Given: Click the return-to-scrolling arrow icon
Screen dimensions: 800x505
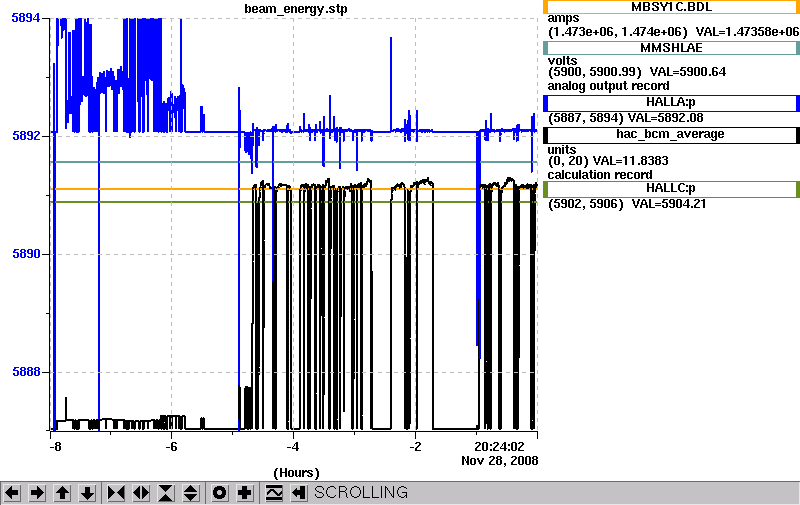Looking at the screenshot, I should 298,493.
